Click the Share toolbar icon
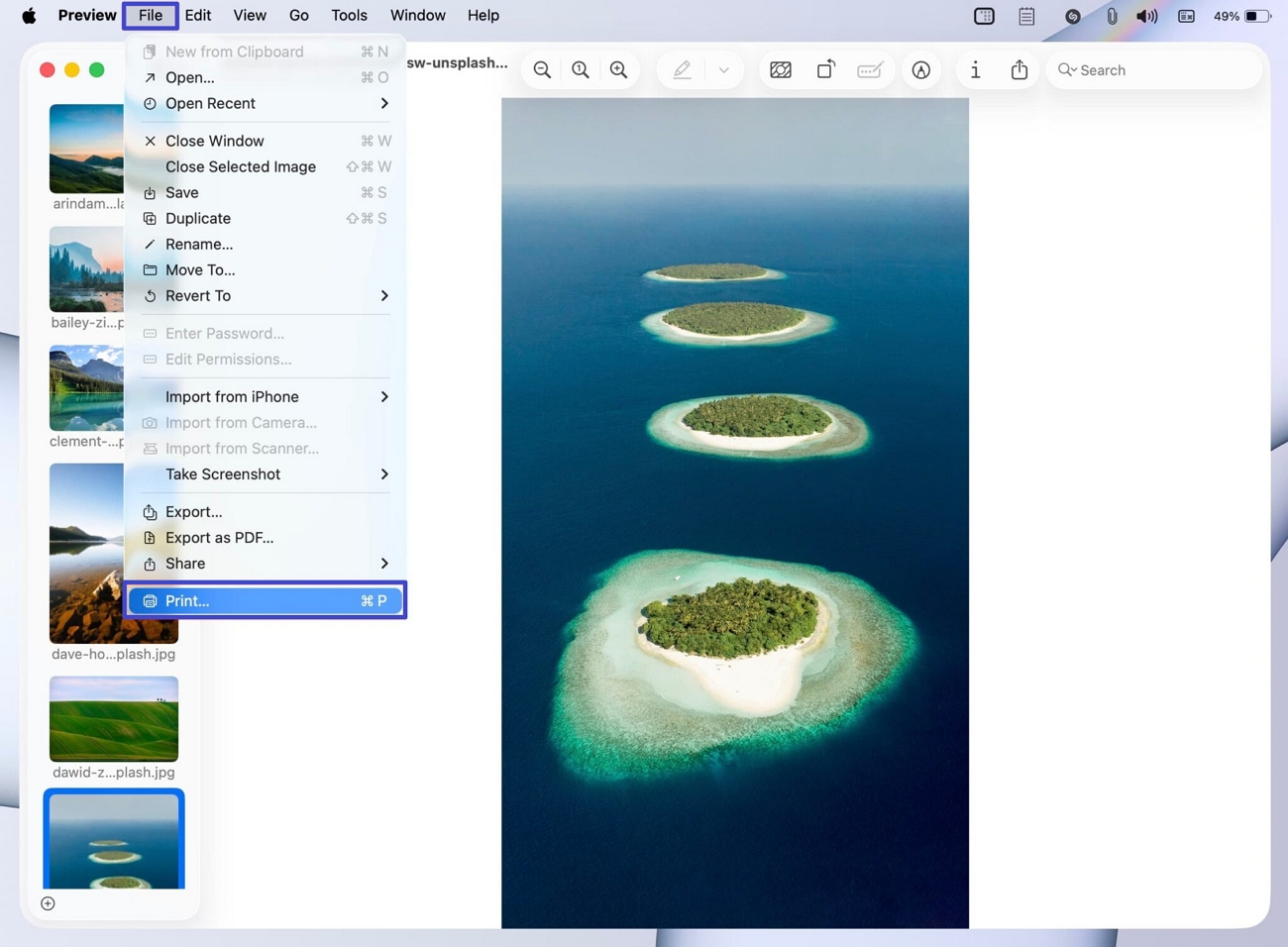Screen dimensions: 1288x947 (x=1020, y=69)
